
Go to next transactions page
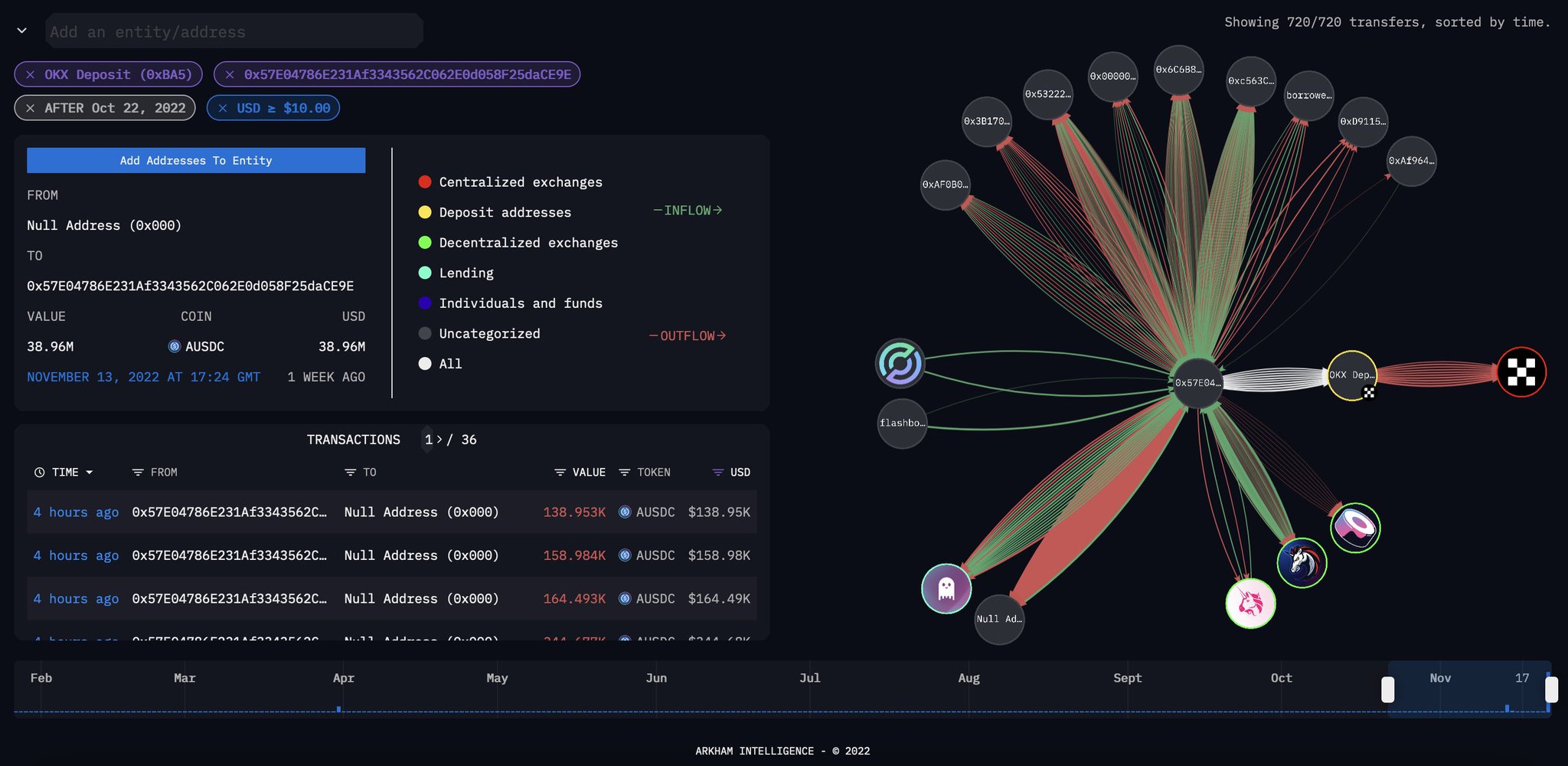click(439, 440)
